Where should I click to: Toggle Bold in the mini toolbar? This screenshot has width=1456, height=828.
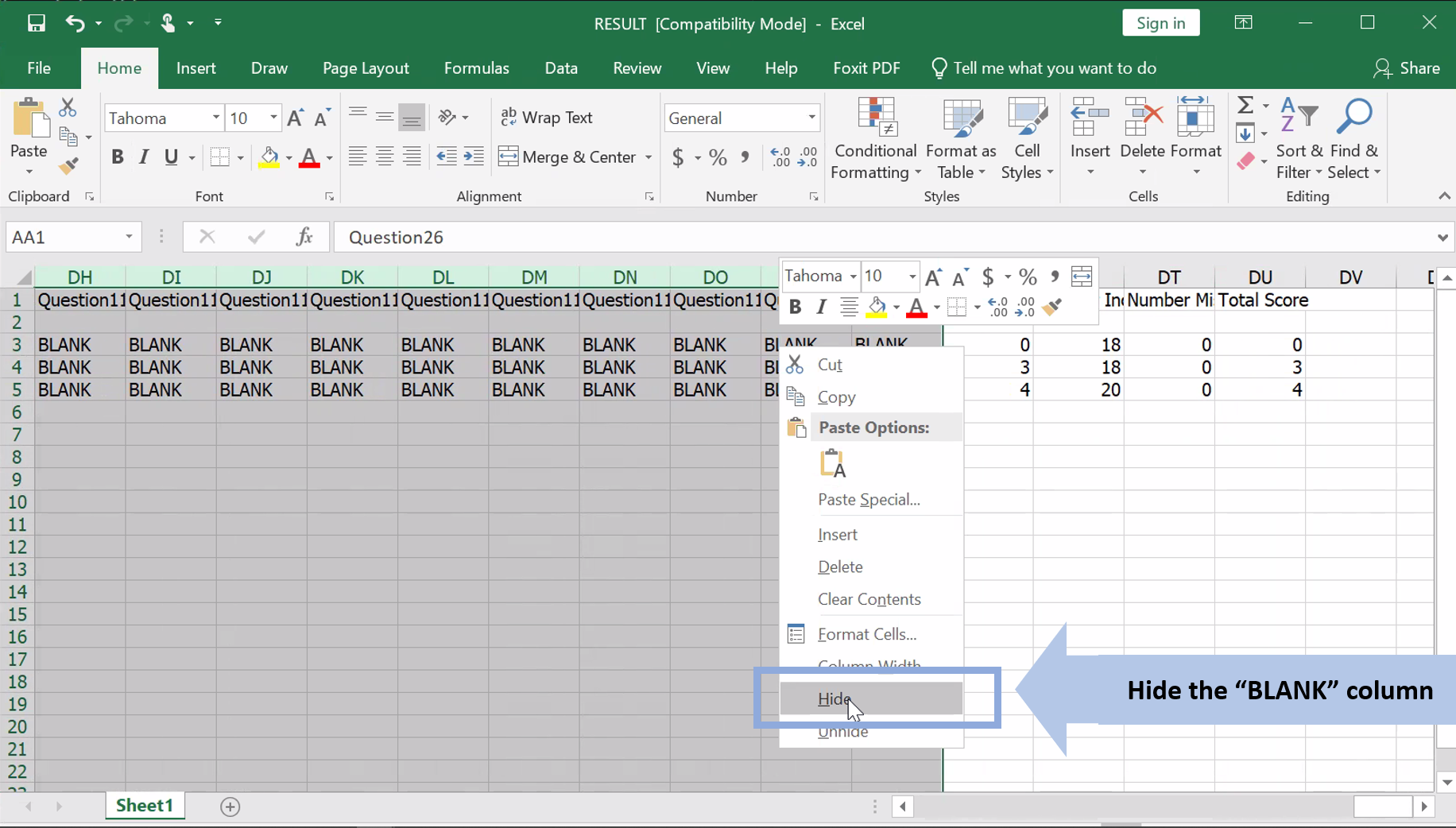click(x=795, y=307)
